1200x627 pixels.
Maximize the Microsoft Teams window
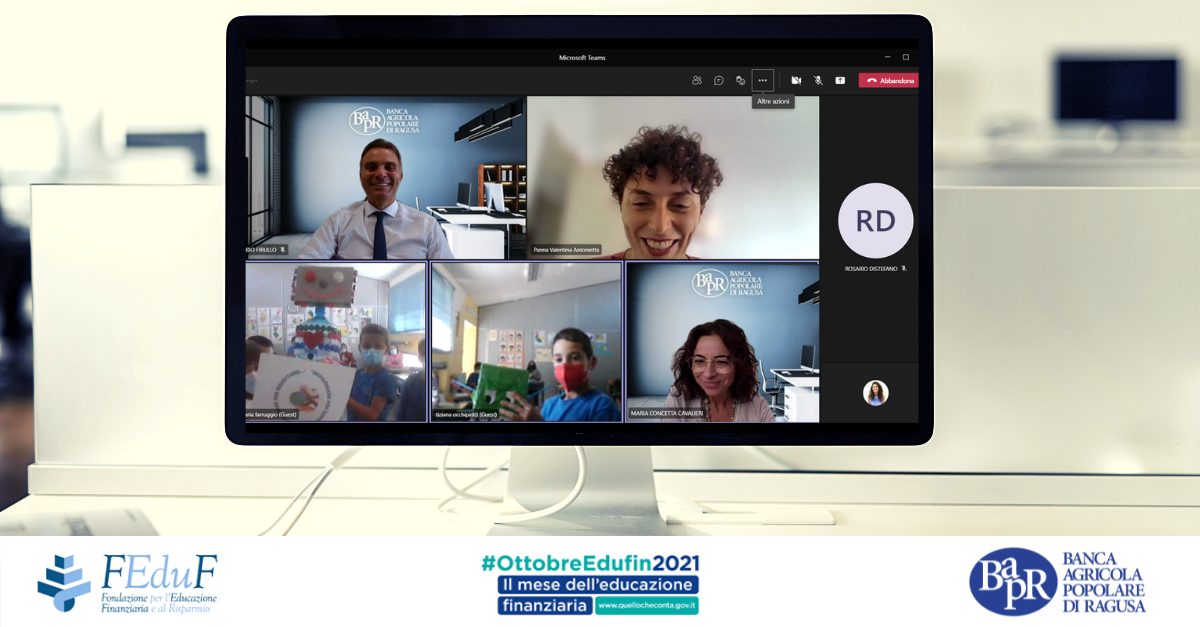[x=906, y=57]
